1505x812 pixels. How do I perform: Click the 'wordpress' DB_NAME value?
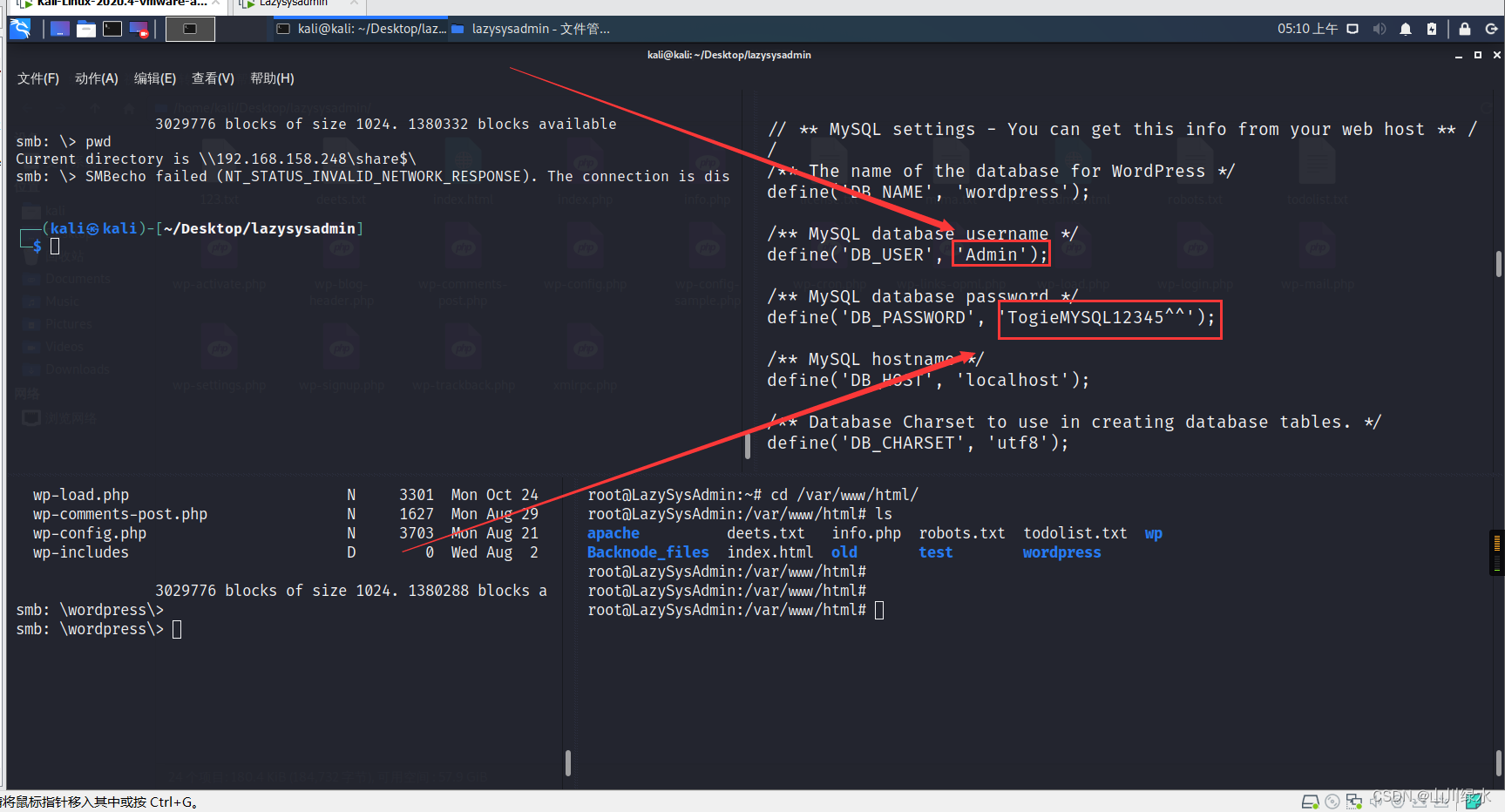tap(1012, 192)
